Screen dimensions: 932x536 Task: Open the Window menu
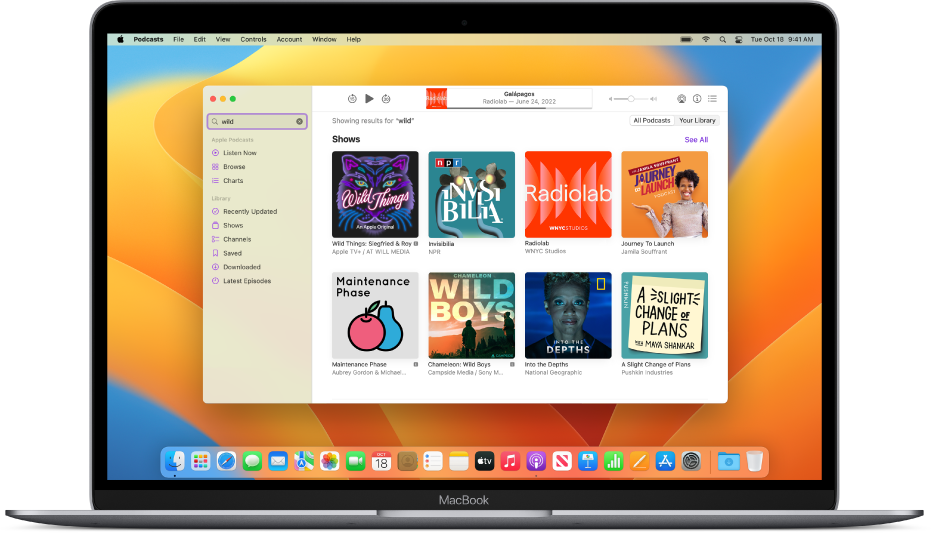(x=324, y=39)
